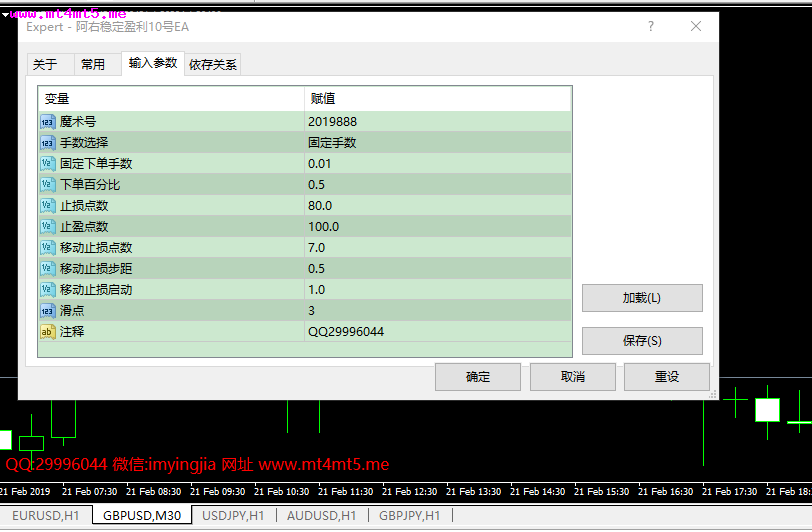Select the 滑点 variable name
The image size is (812, 532).
[x=72, y=311]
